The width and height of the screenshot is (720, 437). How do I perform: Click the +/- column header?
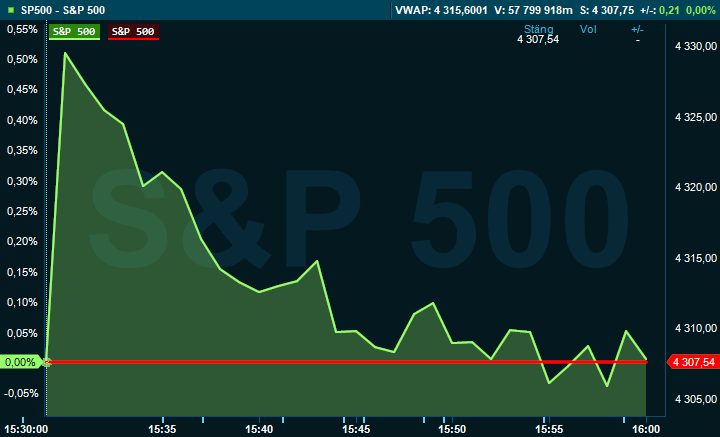coord(637,29)
